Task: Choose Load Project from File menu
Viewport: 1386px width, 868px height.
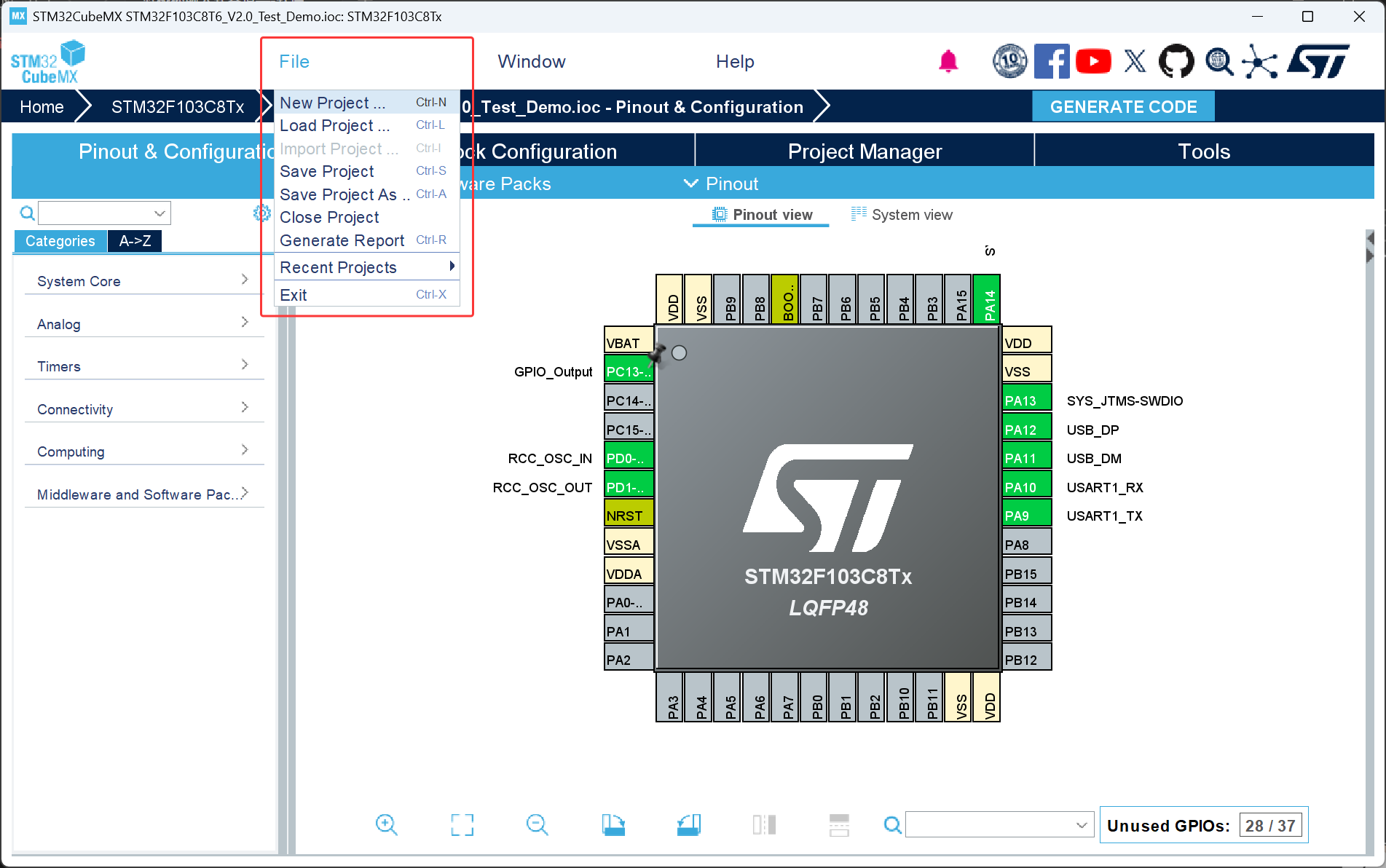Action: click(x=368, y=125)
